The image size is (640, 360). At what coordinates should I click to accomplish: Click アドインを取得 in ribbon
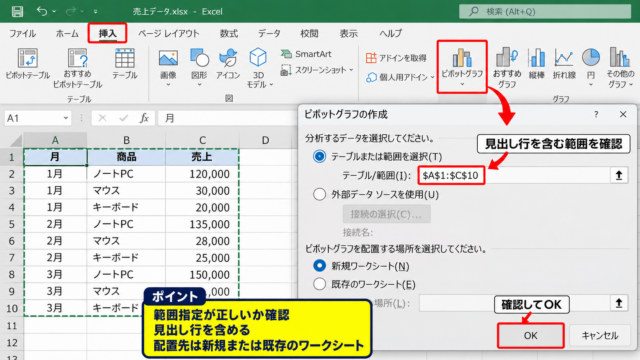click(396, 58)
